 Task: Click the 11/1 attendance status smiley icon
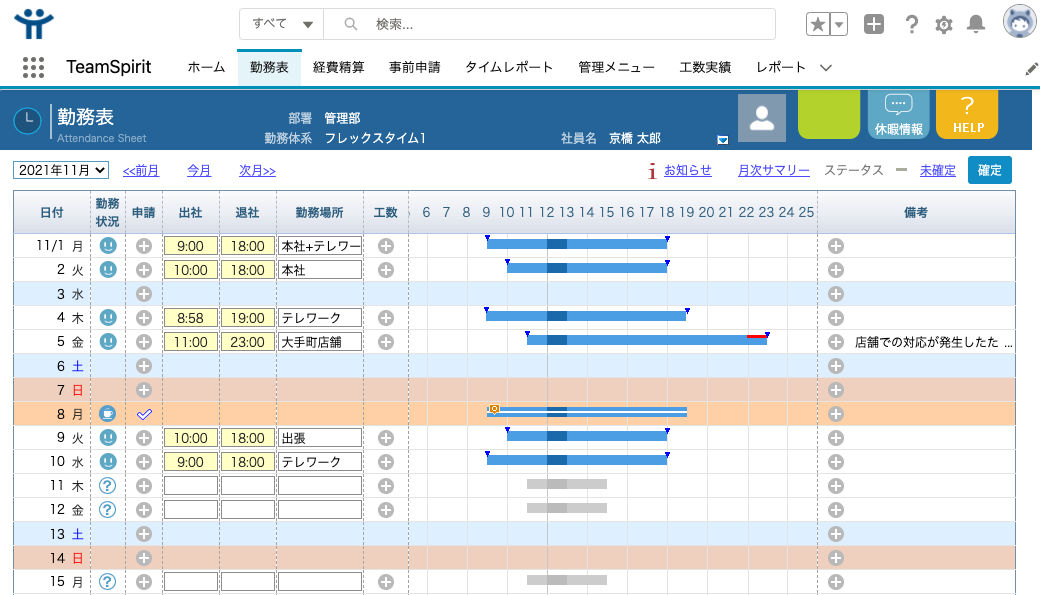[x=108, y=245]
